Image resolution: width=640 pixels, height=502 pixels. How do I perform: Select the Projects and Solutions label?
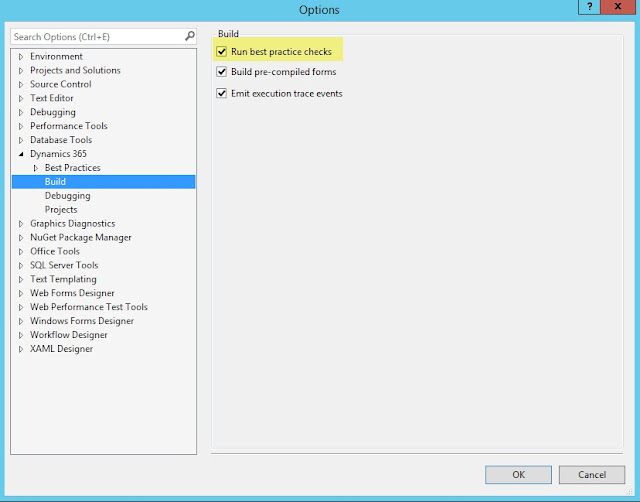(75, 70)
